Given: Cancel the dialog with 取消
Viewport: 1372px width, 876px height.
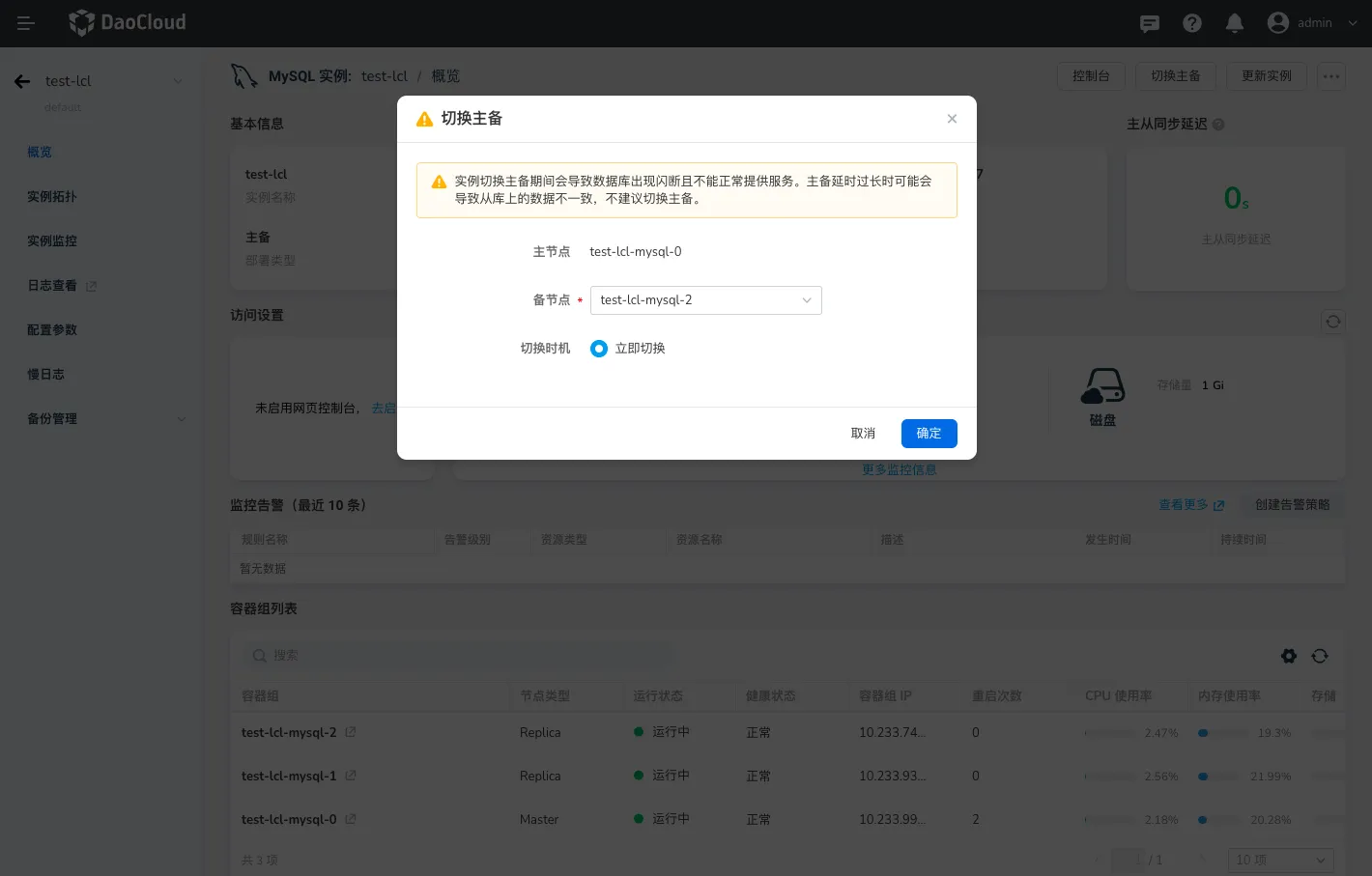Looking at the screenshot, I should (x=863, y=434).
